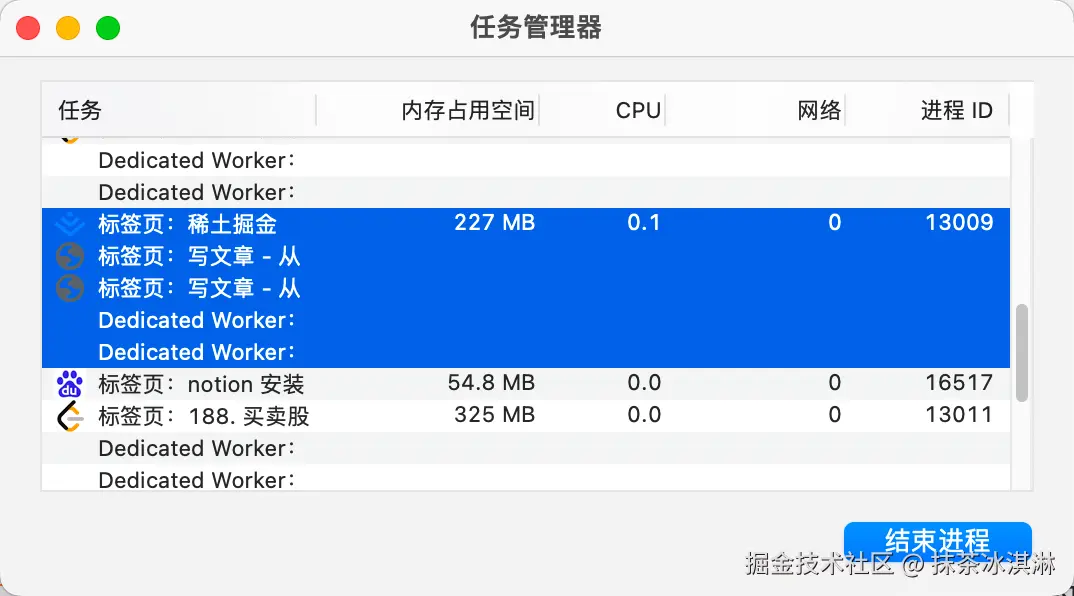The image size is (1074, 596).
Task: Click the second 写文章 globe icon
Action: pyautogui.click(x=70, y=288)
